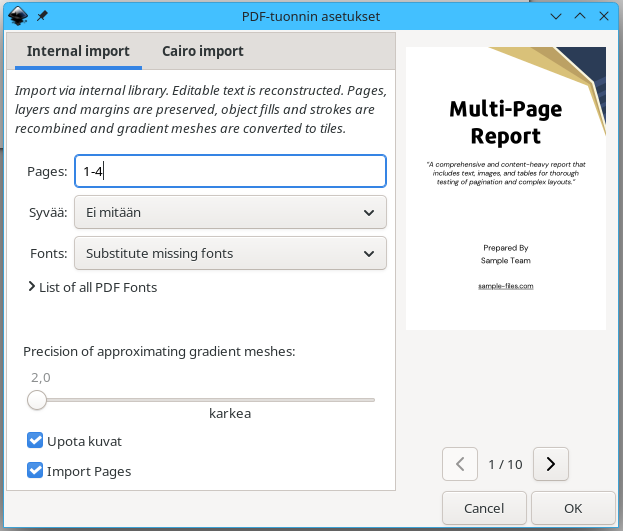
Task: Toggle the Upota kuvat checkbox
Action: click(36, 441)
